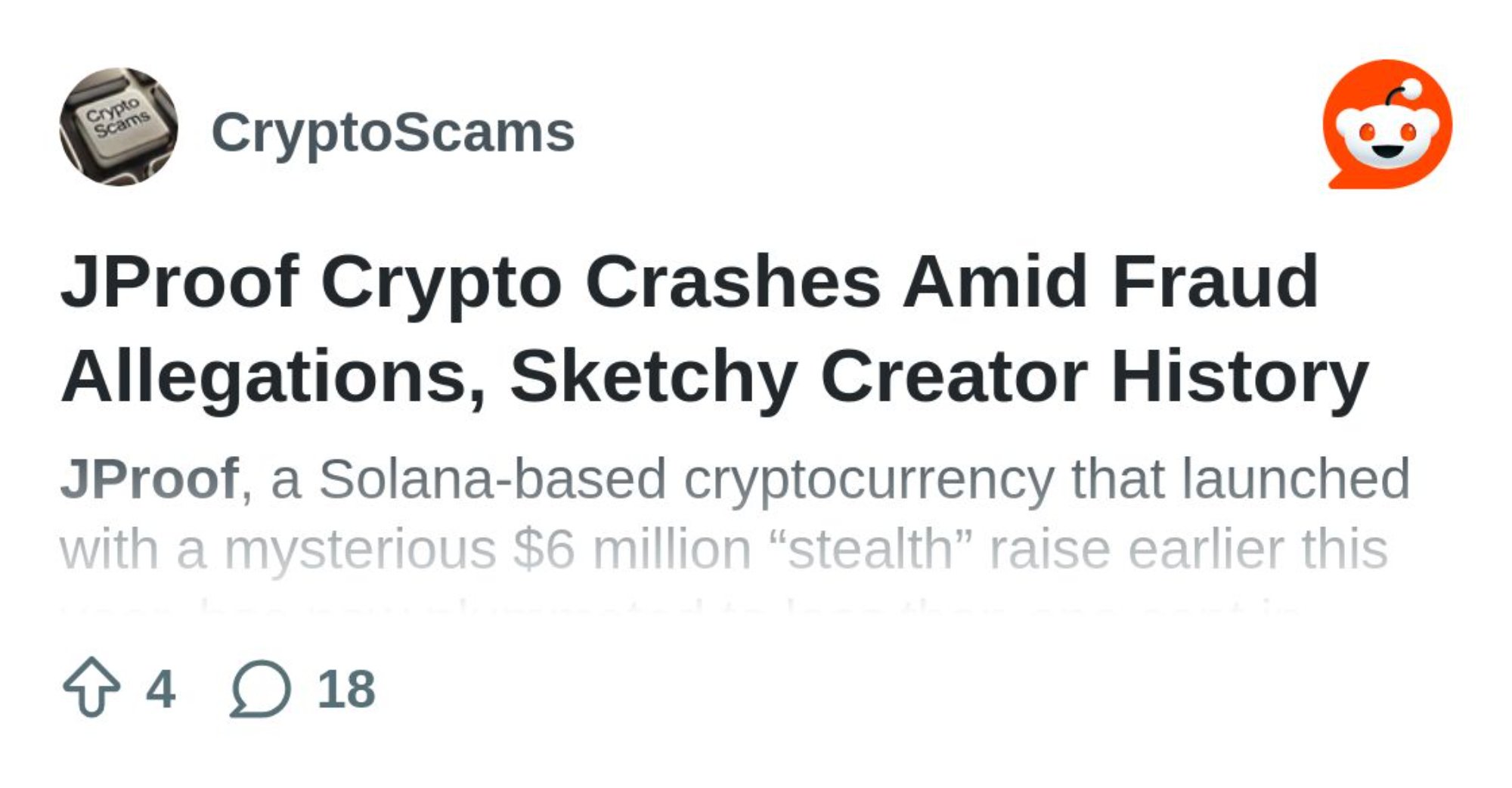This screenshot has height=788, width=1512.
Task: Open the CryptoScams community avatar
Action: tap(119, 127)
